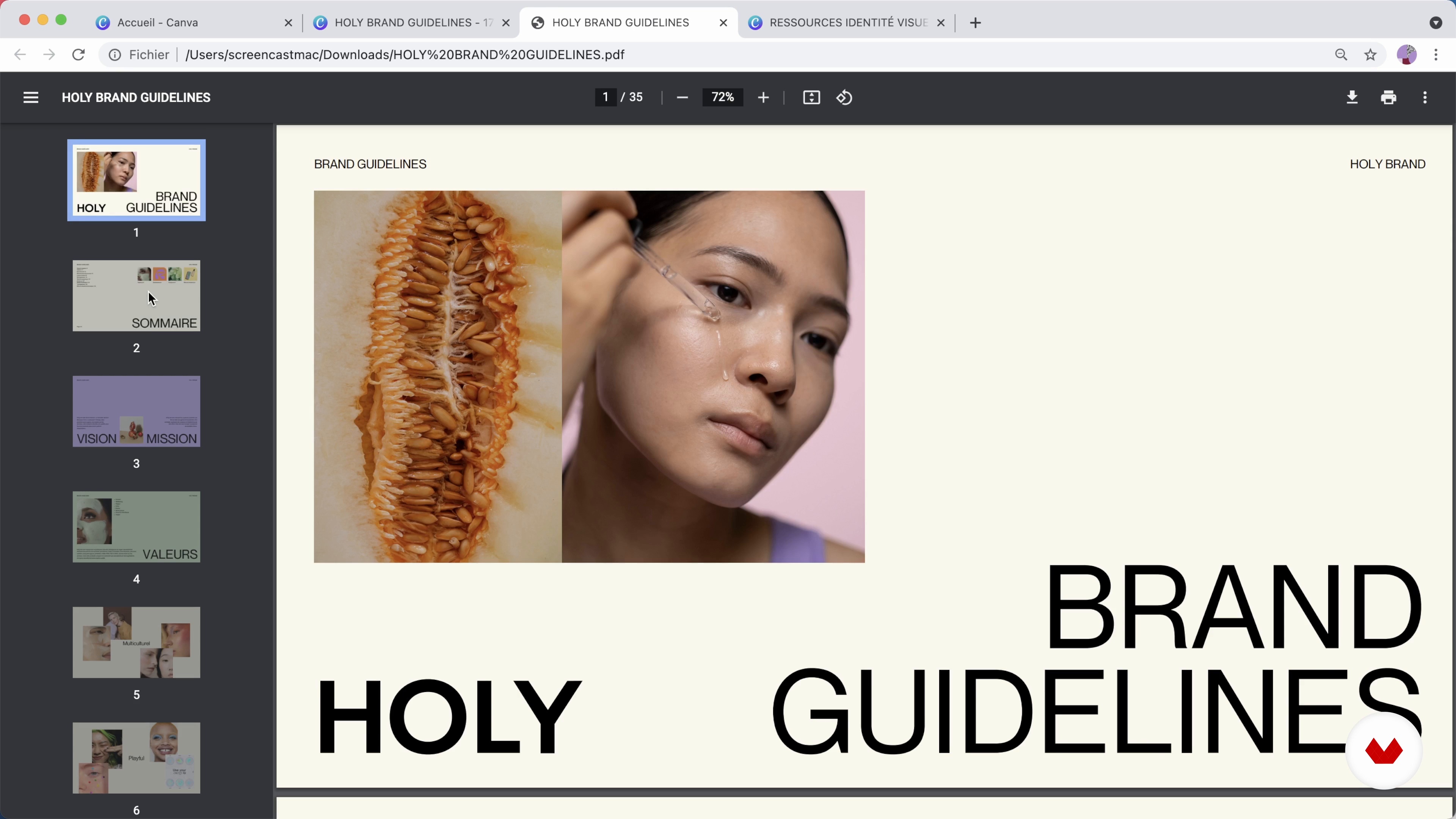This screenshot has height=819, width=1456.
Task: Open a new browser tab
Action: [976, 23]
